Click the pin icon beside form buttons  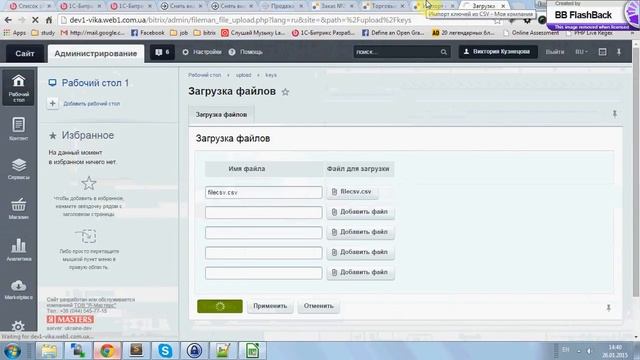click(608, 308)
